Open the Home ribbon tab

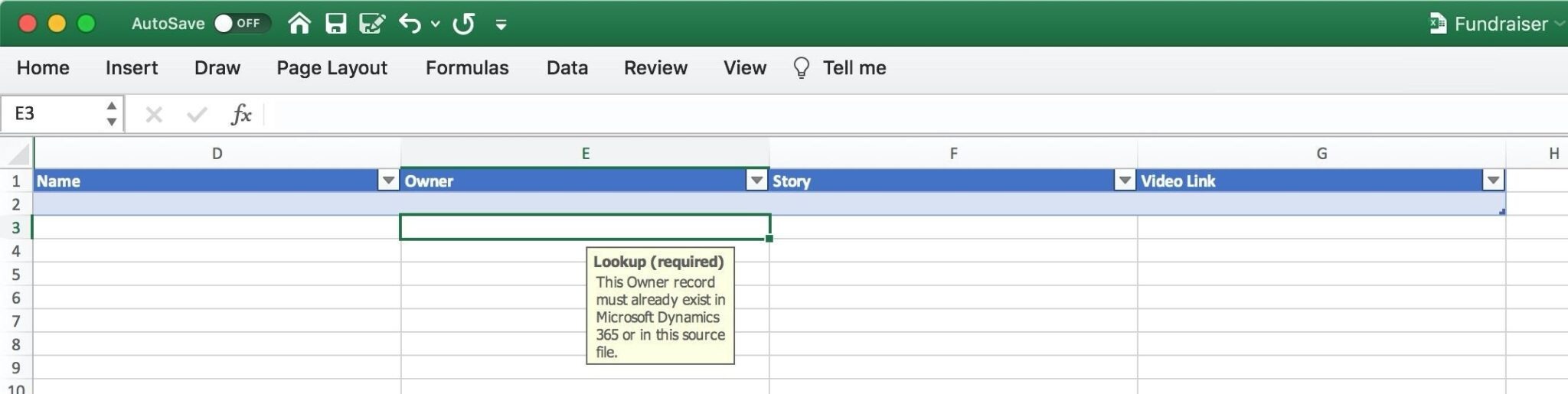[x=43, y=68]
